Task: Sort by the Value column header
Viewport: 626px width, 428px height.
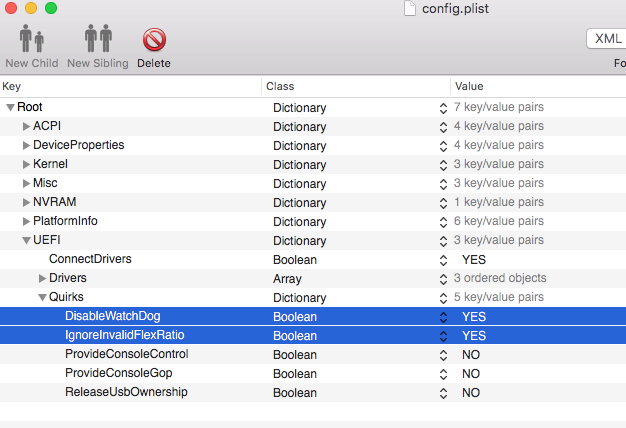Action: coord(538,86)
